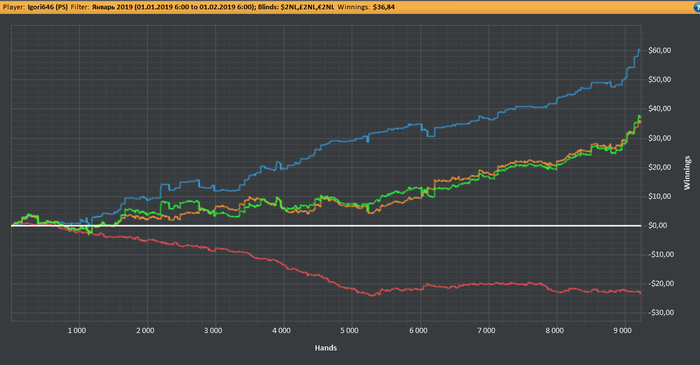
Task: Click the 2 000 hands axis label
Action: click(x=145, y=331)
